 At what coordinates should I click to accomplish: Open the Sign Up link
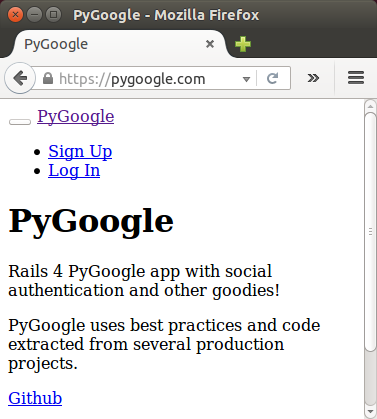tap(80, 151)
